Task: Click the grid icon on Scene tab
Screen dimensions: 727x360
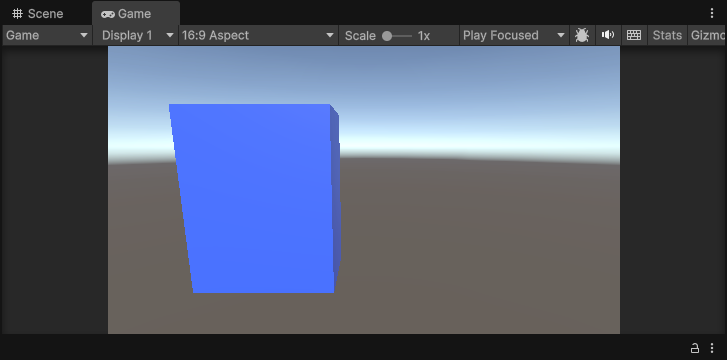Action: pyautogui.click(x=18, y=13)
